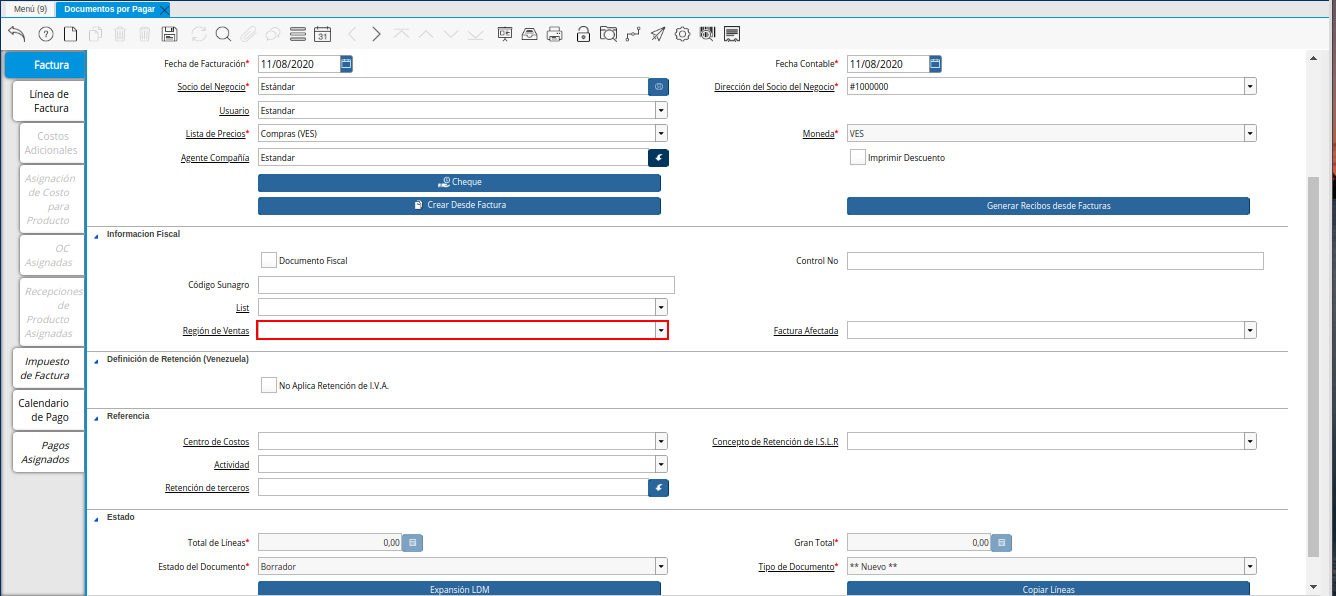
Task: Click the vertical scrollbar thumb
Action: click(1314, 366)
